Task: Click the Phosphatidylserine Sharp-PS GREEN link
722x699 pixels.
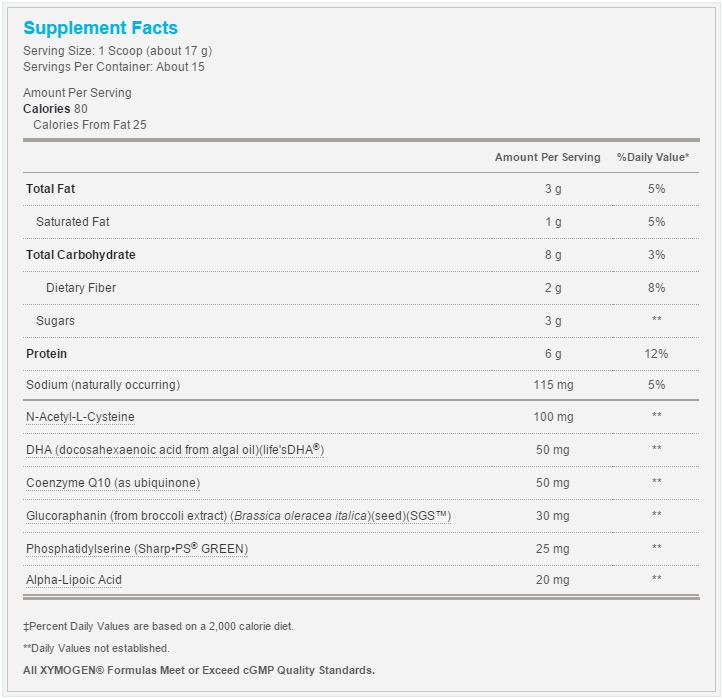Action: [x=137, y=548]
